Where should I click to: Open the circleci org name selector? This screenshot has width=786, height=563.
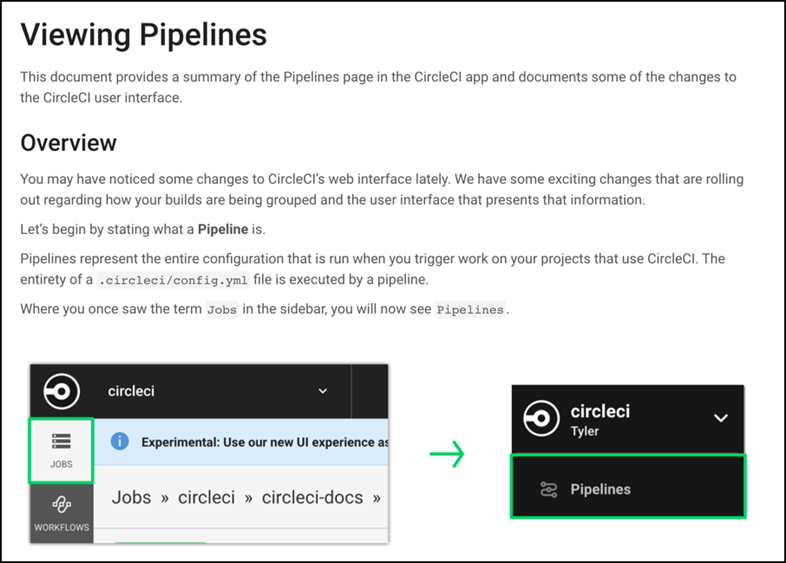coord(131,391)
